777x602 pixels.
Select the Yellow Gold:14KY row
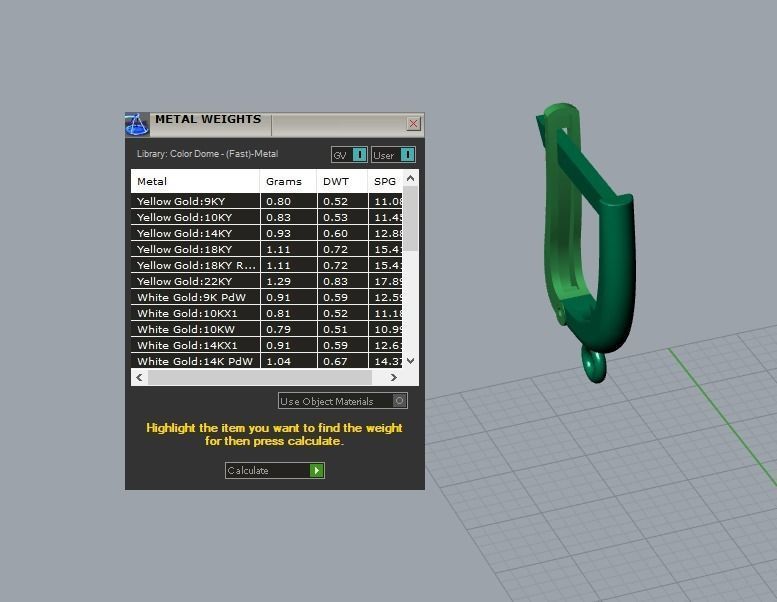point(267,233)
